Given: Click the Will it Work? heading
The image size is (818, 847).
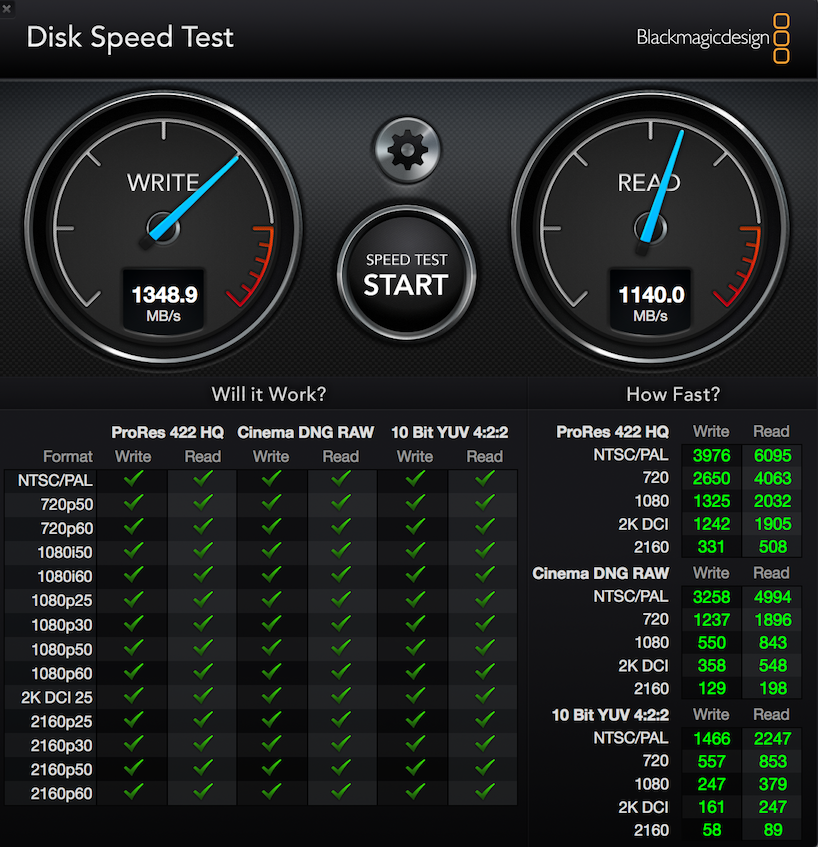Looking at the screenshot, I should tap(269, 394).
